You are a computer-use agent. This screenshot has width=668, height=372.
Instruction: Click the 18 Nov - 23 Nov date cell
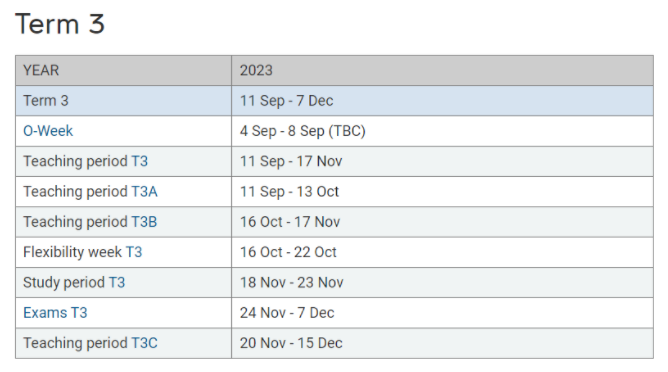[x=442, y=282]
